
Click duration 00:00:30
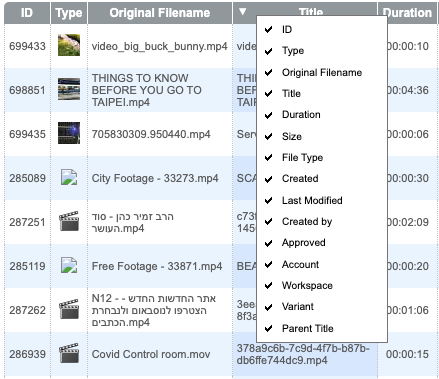(407, 178)
